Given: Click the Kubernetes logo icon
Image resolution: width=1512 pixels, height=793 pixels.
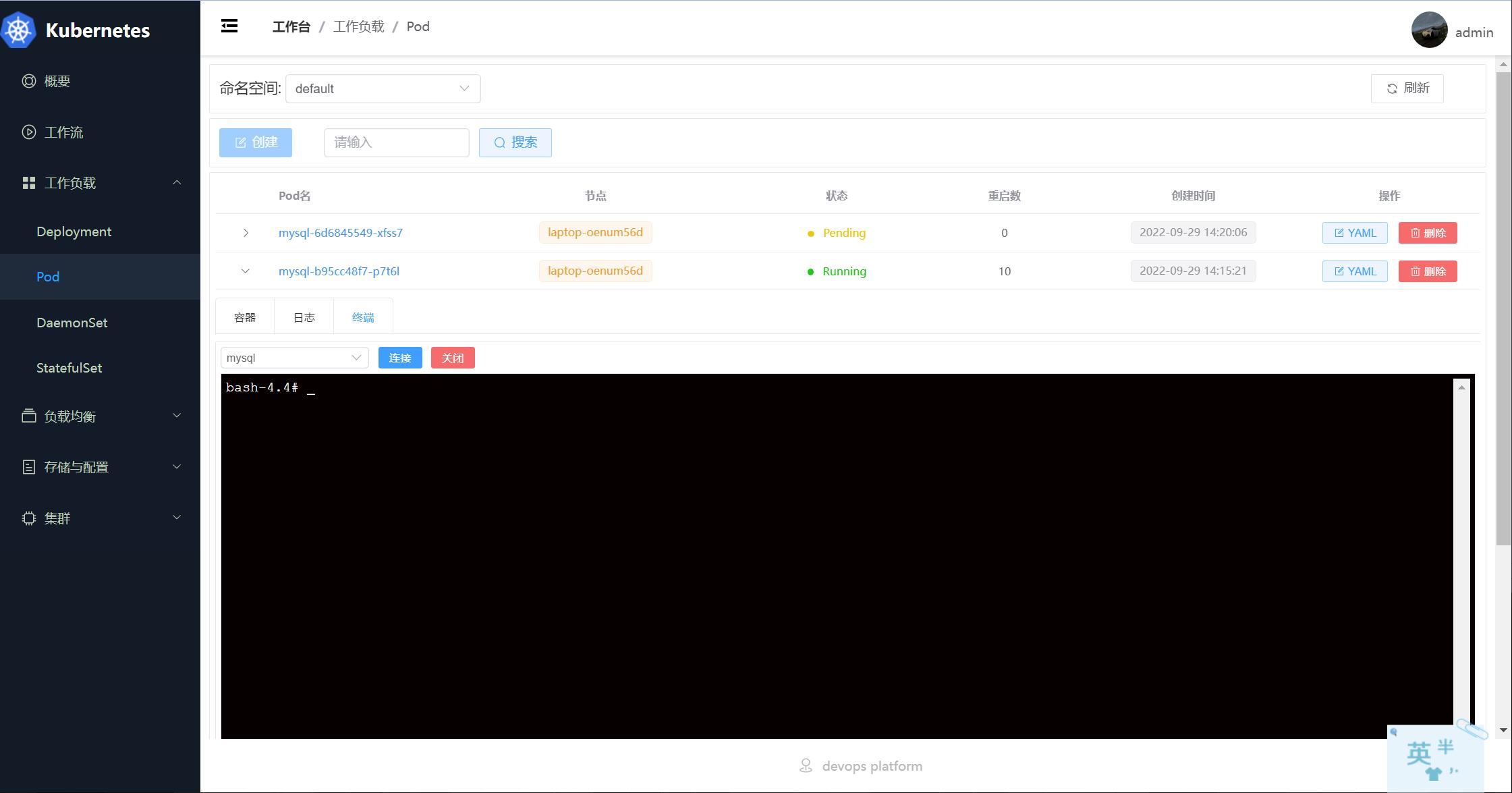Looking at the screenshot, I should coord(19,30).
